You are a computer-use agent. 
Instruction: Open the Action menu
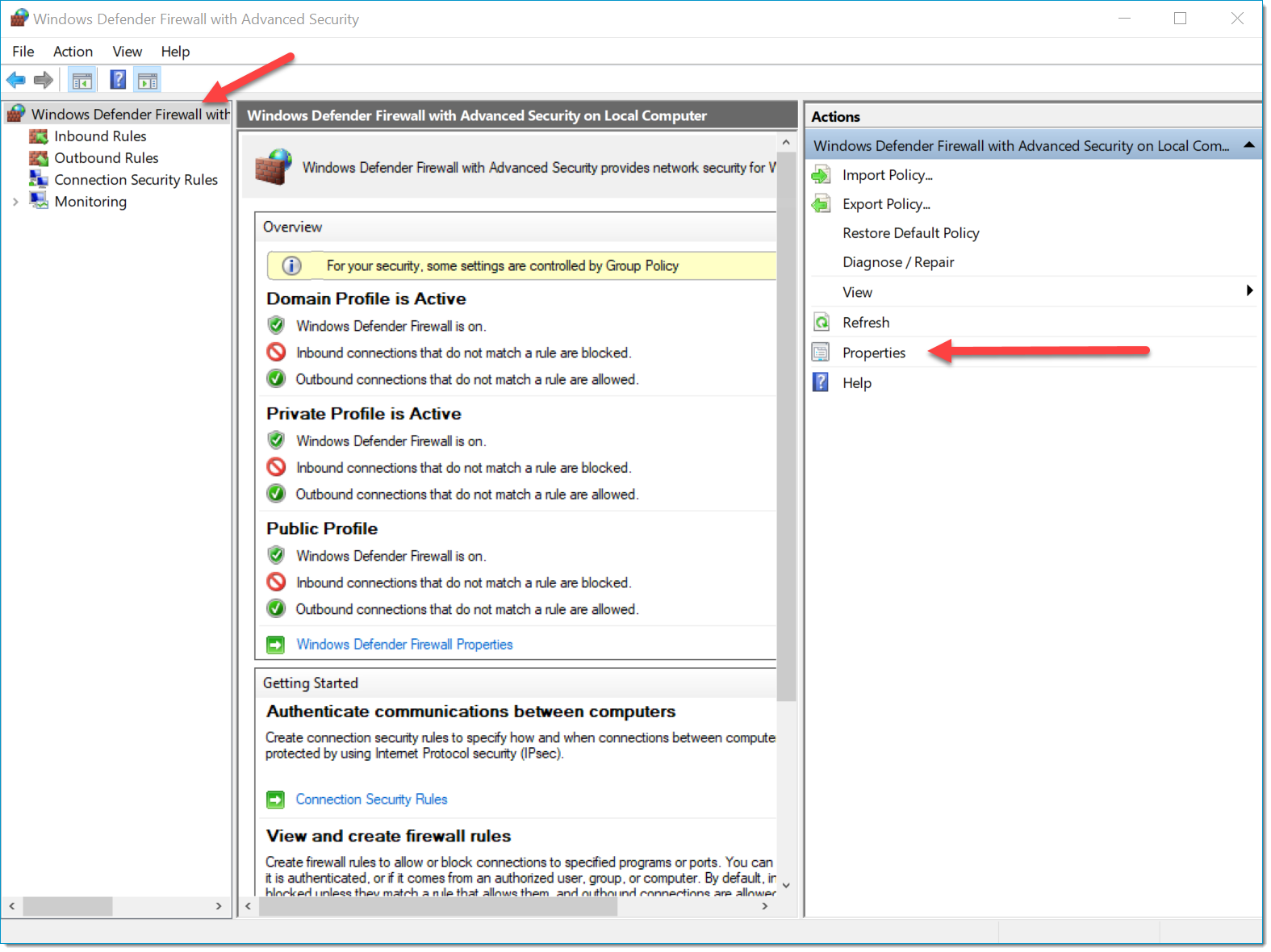(x=73, y=52)
